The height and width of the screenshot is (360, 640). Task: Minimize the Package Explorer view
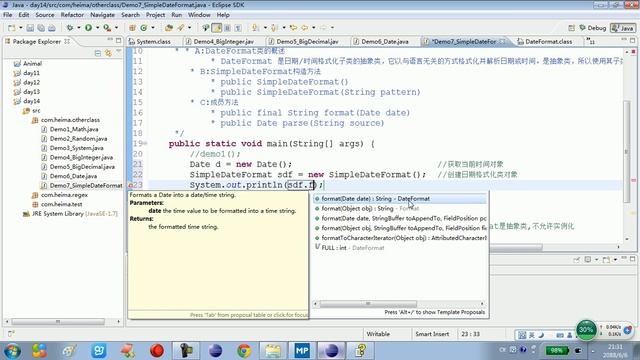tap(110, 40)
